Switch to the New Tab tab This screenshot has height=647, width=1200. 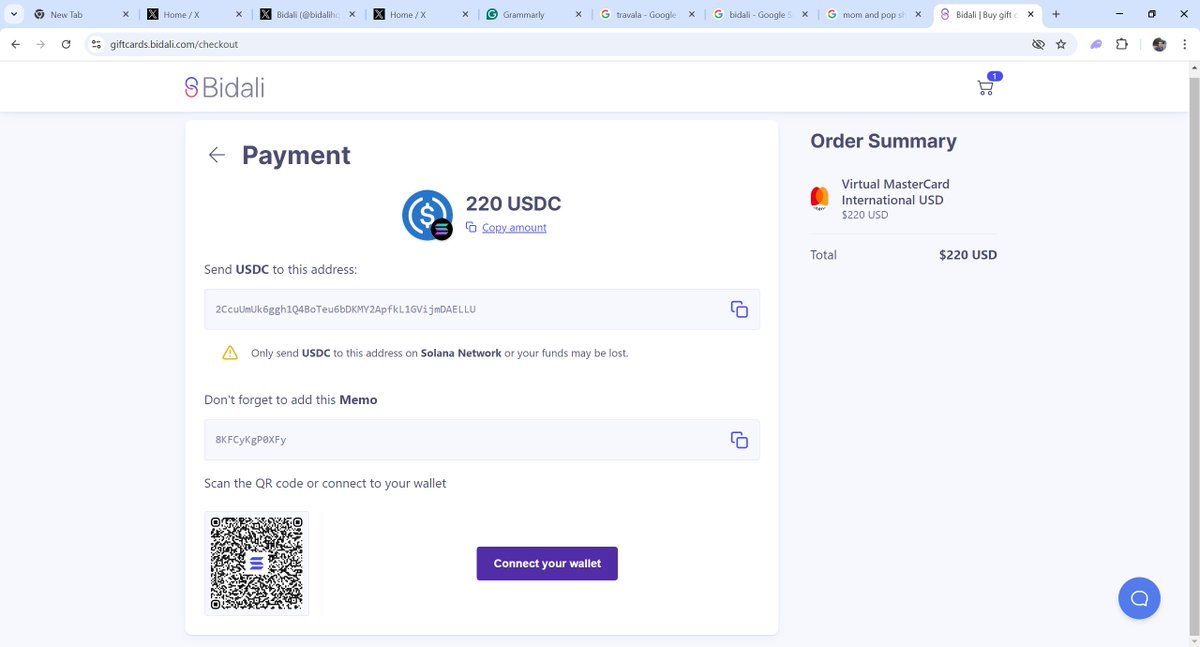pyautogui.click(x=80, y=15)
